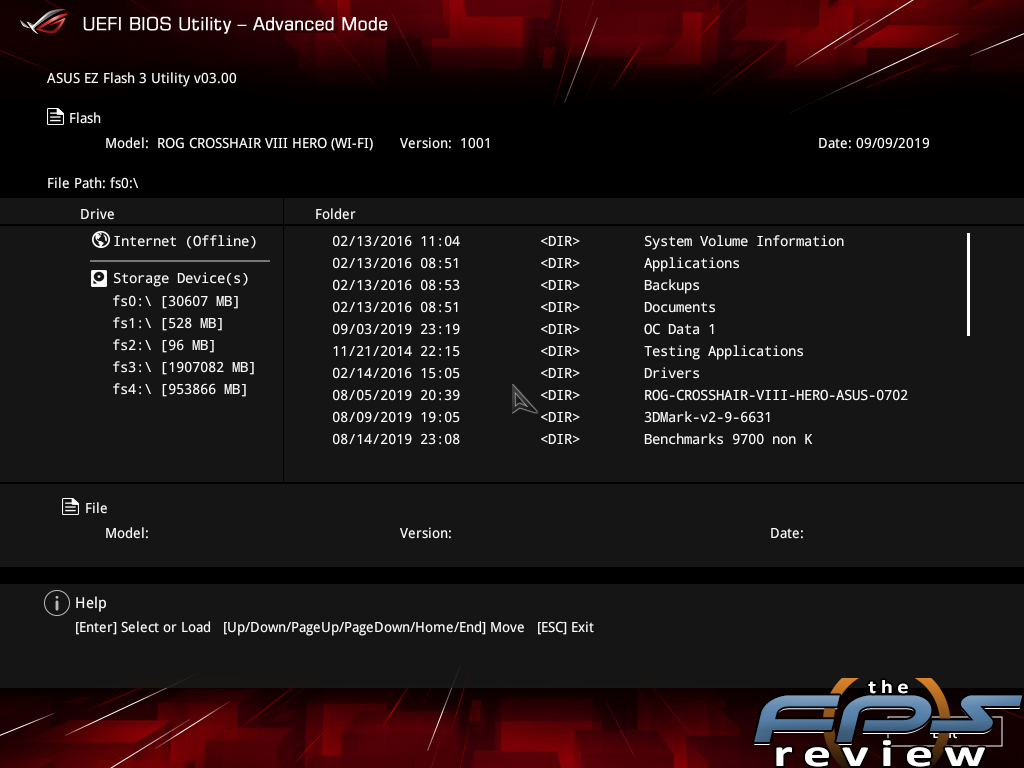
Task: Click the Drive column header
Action: pyautogui.click(x=97, y=214)
